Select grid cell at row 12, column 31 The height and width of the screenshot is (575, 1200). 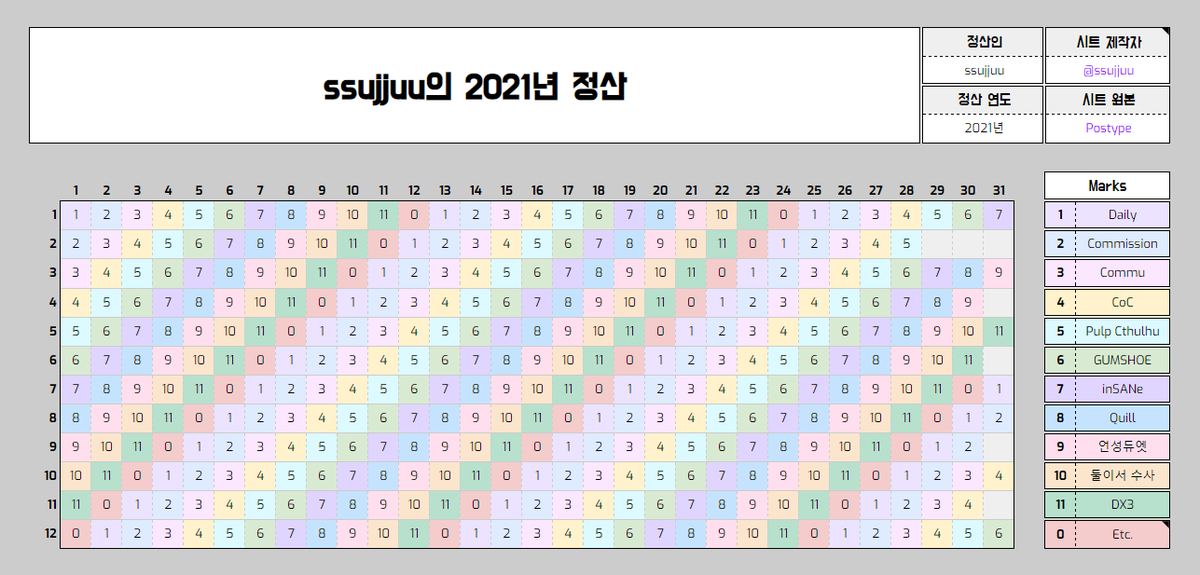[x=998, y=533]
